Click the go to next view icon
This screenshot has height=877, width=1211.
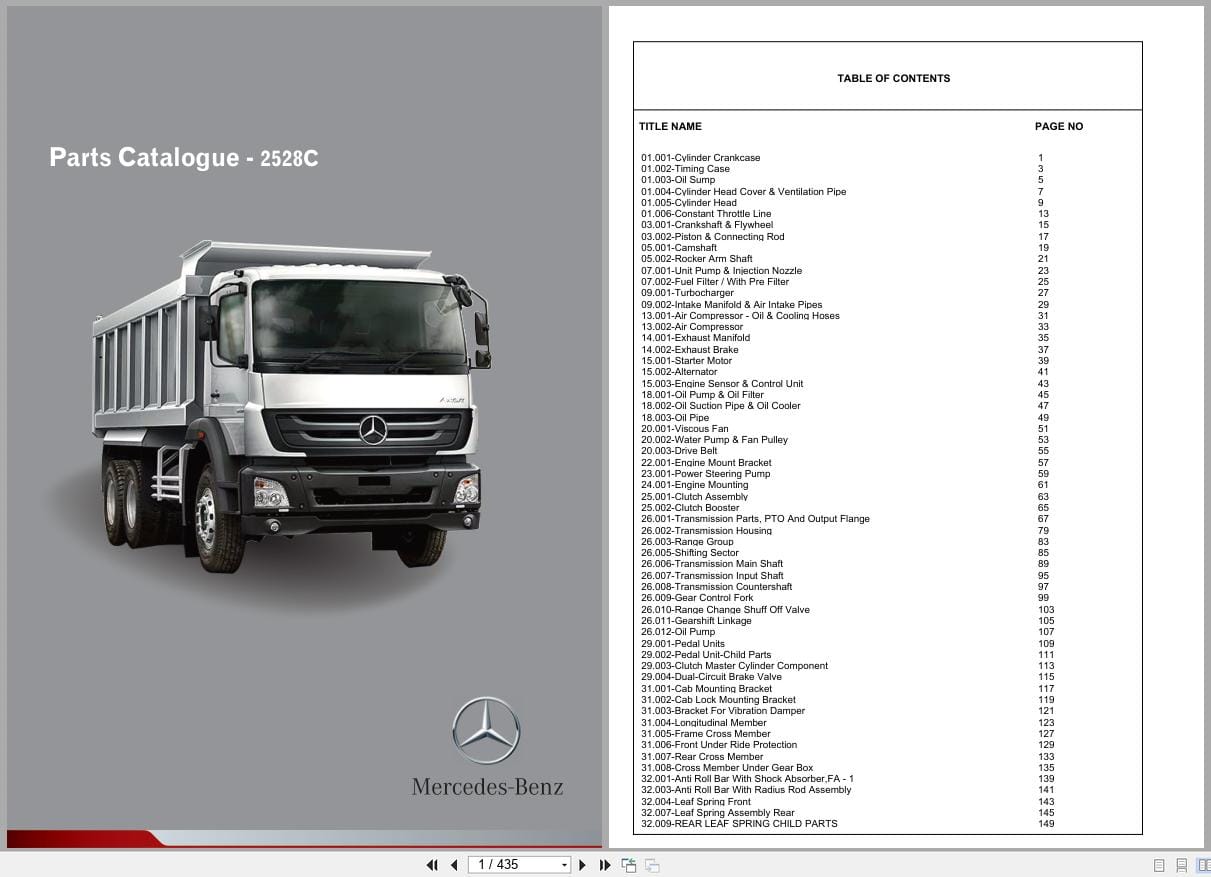coord(652,865)
